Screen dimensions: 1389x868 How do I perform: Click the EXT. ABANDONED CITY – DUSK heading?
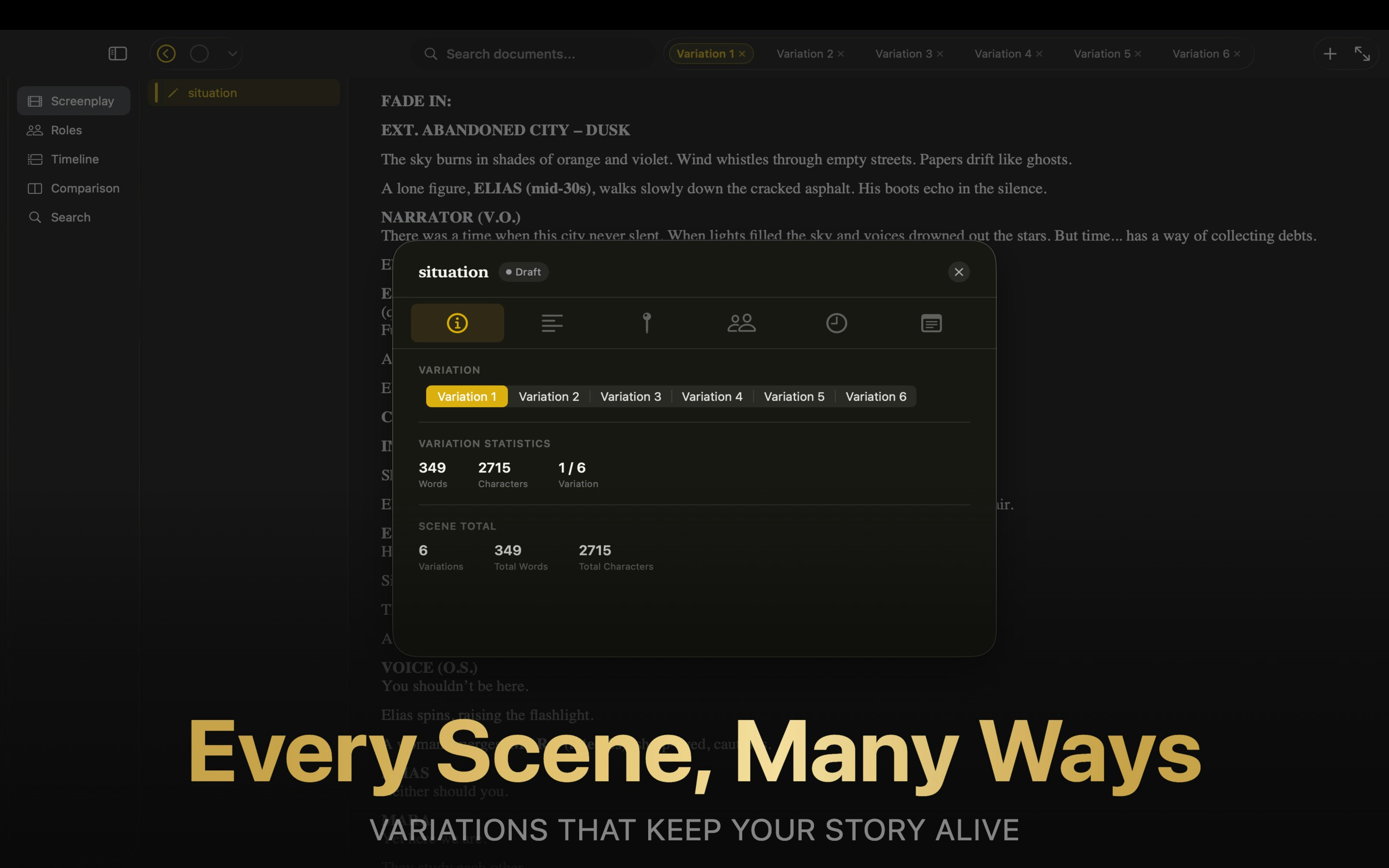(x=505, y=130)
